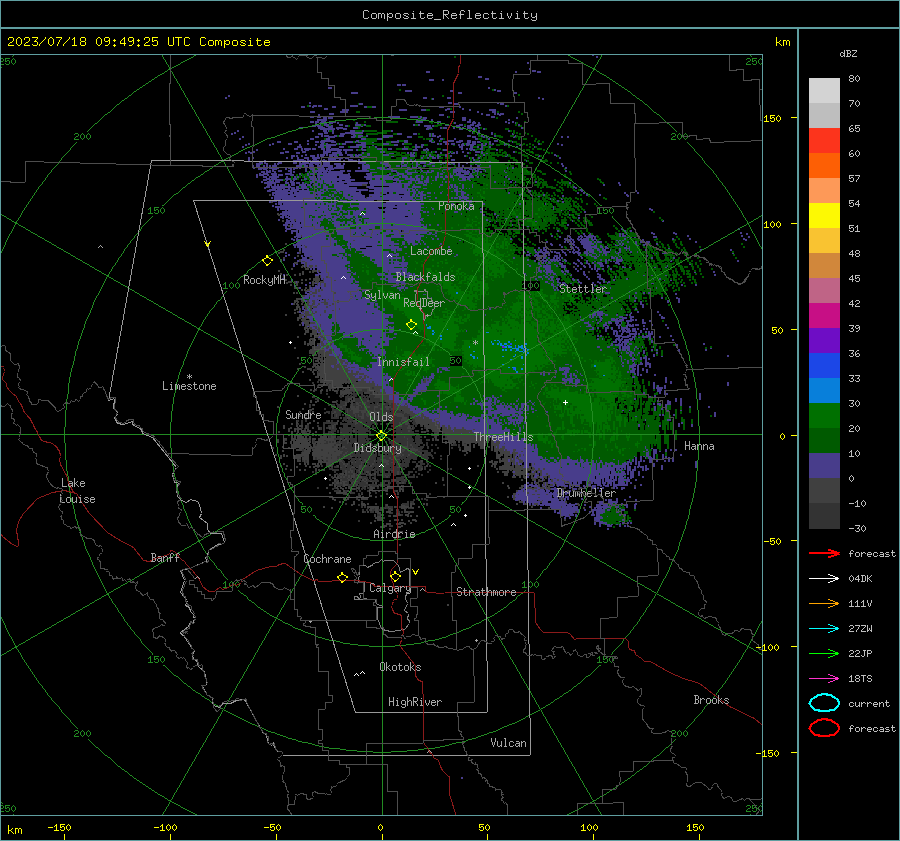900x841 pixels.
Task: Click the Cochrane map label
Action: [327, 559]
